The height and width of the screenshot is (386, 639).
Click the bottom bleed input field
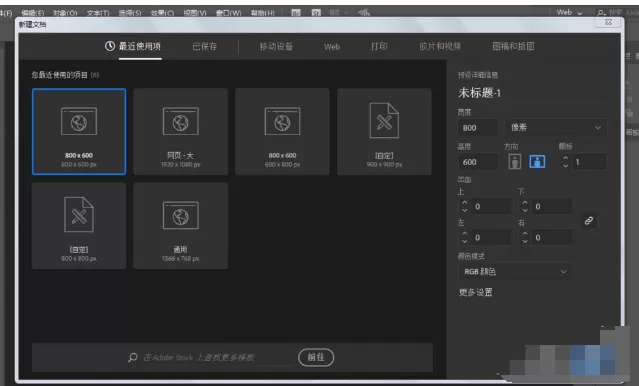[x=551, y=207]
